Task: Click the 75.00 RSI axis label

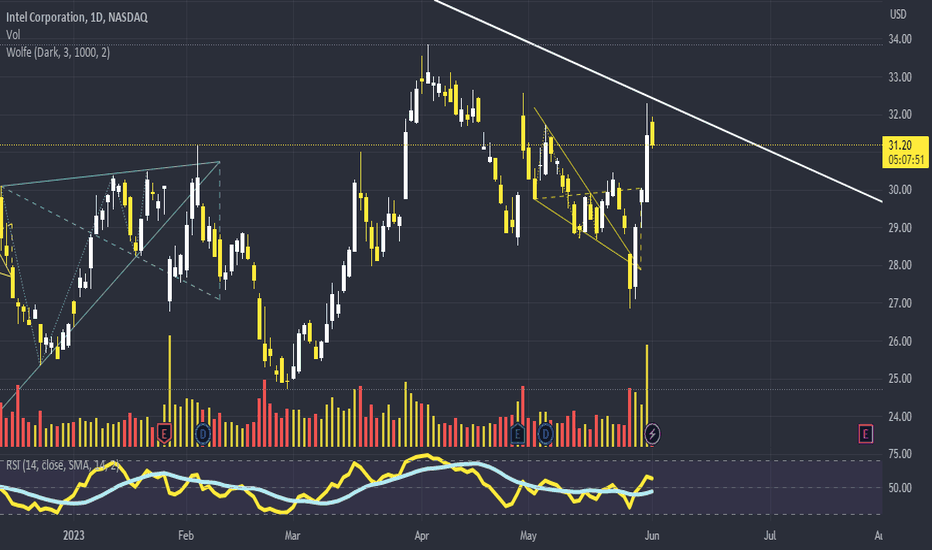Action: pos(900,454)
